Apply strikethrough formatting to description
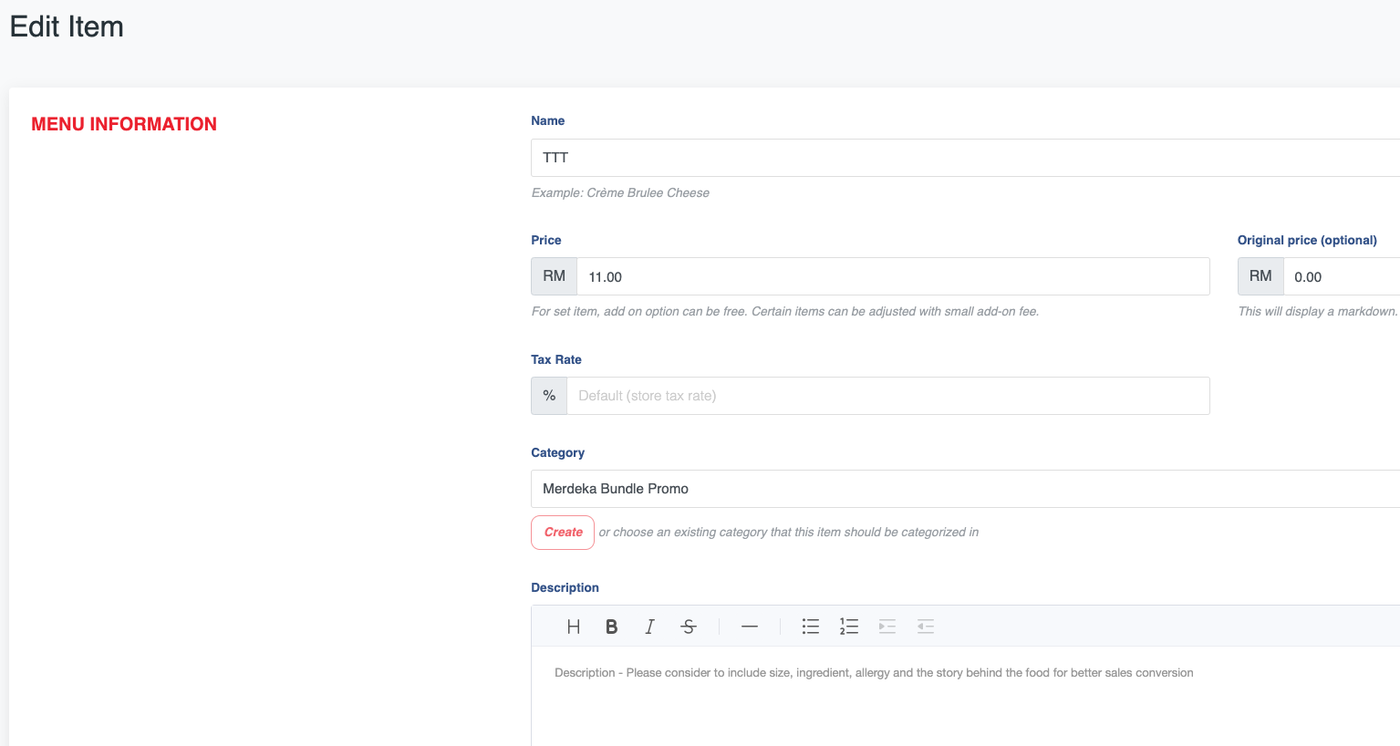Viewport: 1400px width, 746px height. pyautogui.click(x=688, y=627)
